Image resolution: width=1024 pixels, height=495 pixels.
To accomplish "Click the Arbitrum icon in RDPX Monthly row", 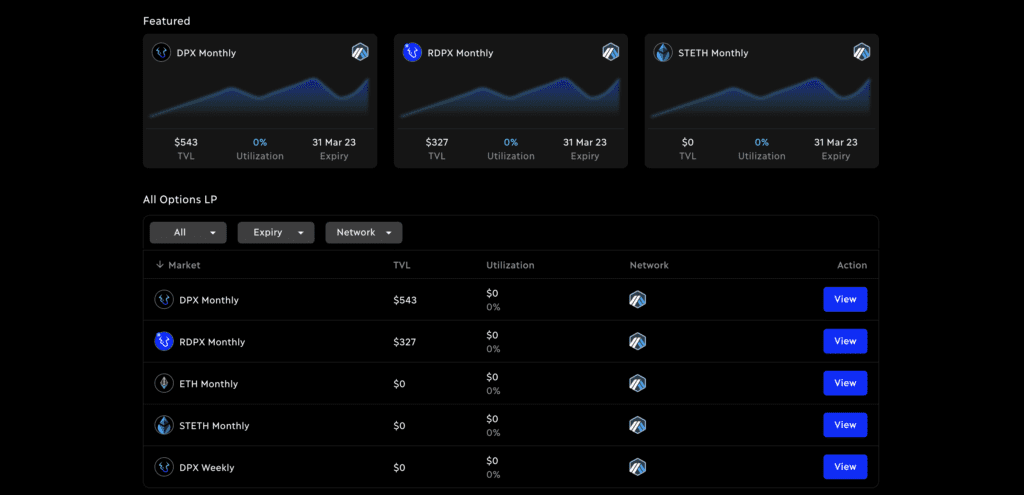I will click(637, 341).
